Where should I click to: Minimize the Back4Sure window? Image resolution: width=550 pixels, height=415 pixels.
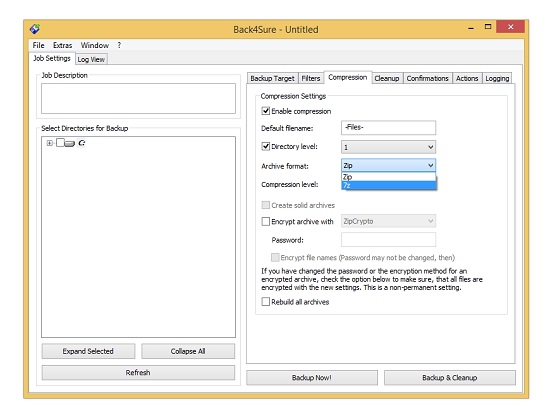[471, 27]
